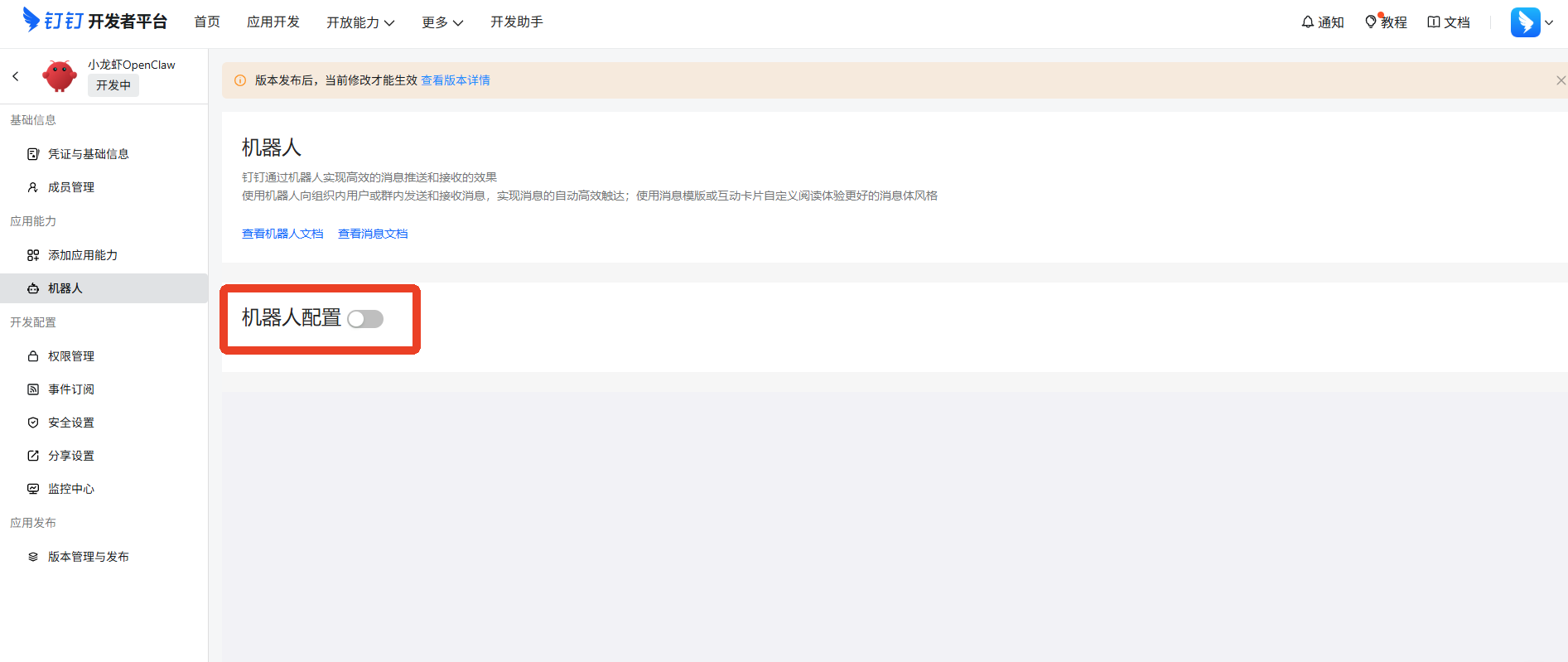Screen dimensions: 1568x662
Task: Open the user account avatar dropdown
Action: pos(1531,22)
